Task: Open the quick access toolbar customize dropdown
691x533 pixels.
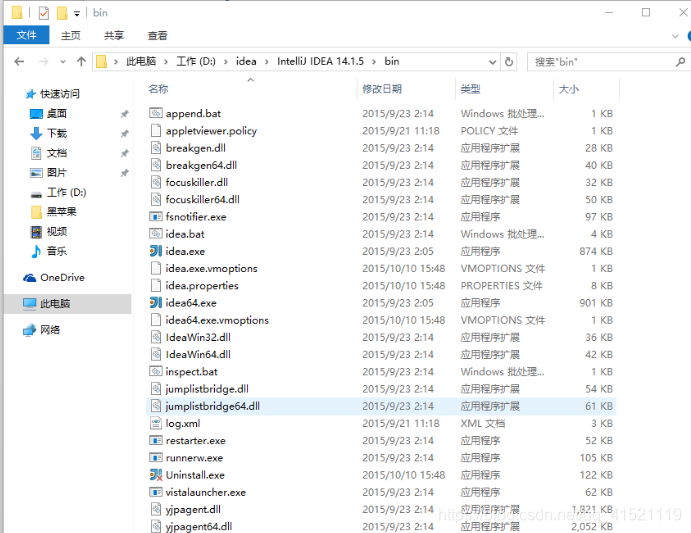Action: [77, 14]
